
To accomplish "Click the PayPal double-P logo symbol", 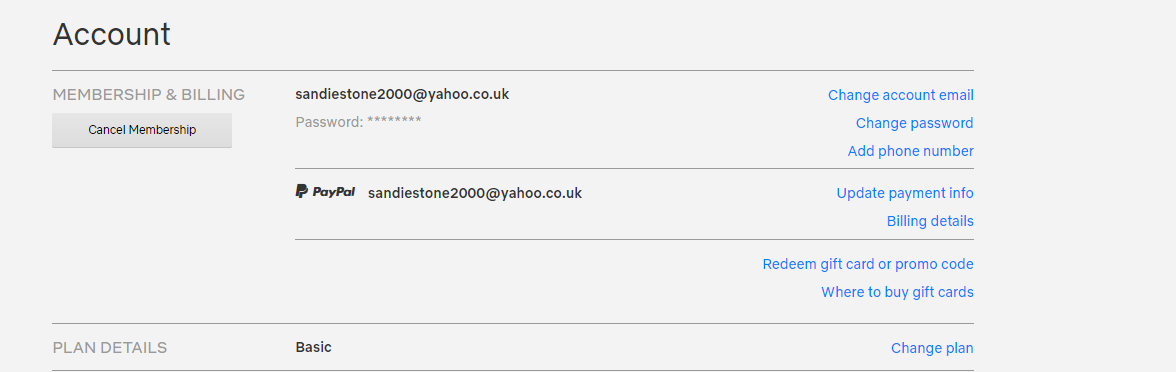I will [302, 191].
